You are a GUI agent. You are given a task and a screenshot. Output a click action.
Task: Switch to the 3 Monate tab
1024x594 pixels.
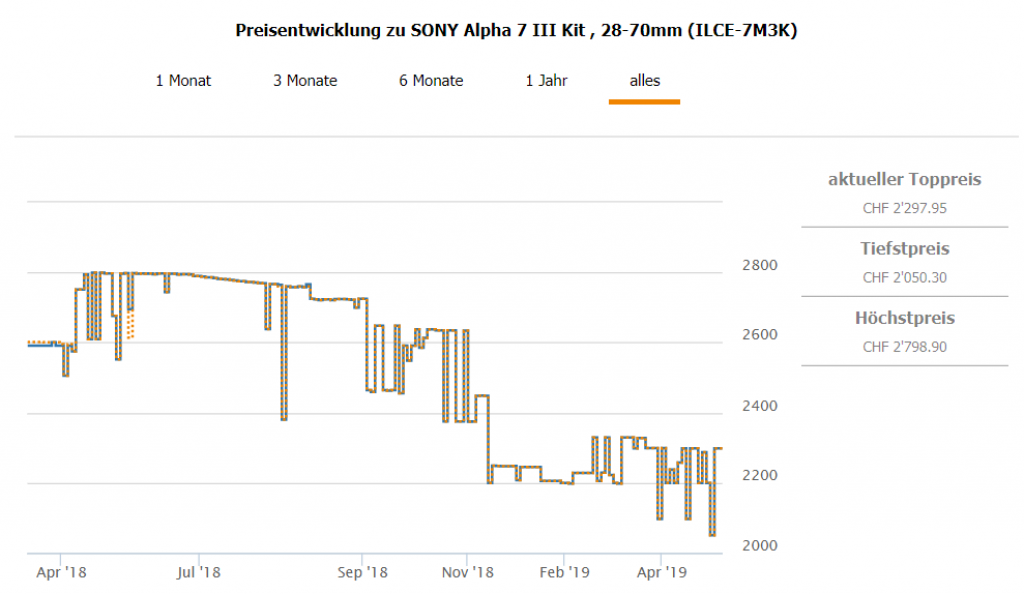pos(305,81)
